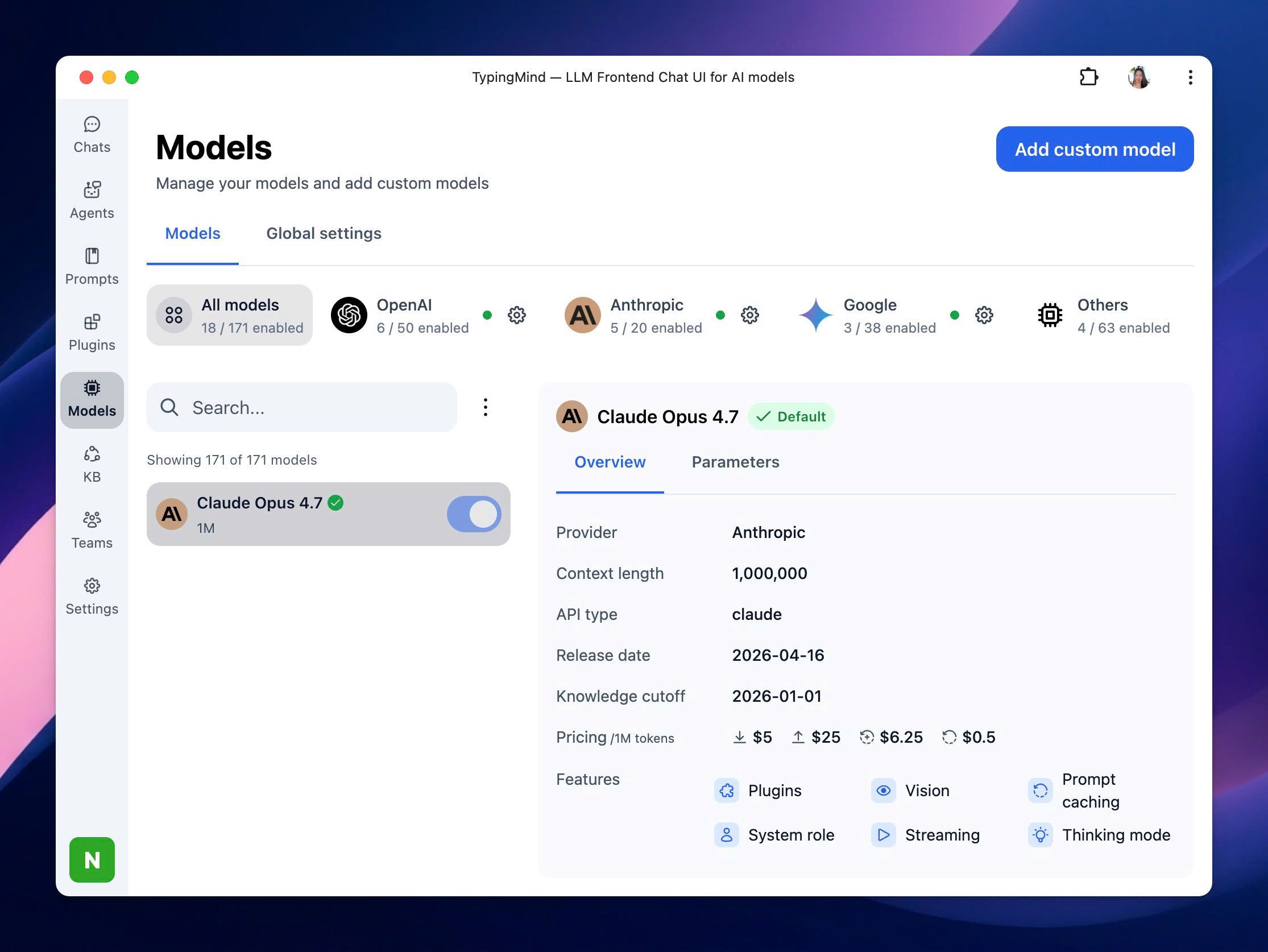1268x952 pixels.
Task: Click the search magnifier icon
Action: [169, 407]
